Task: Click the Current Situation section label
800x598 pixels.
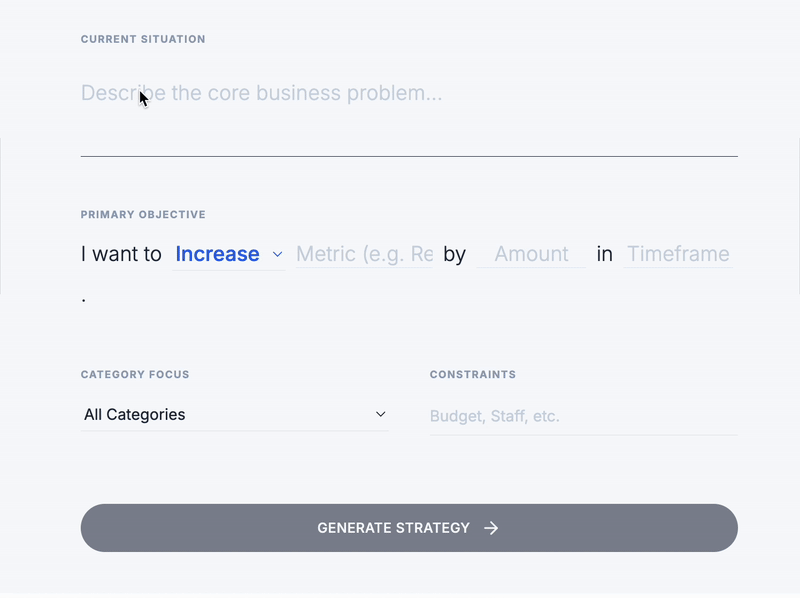Action: 143,40
